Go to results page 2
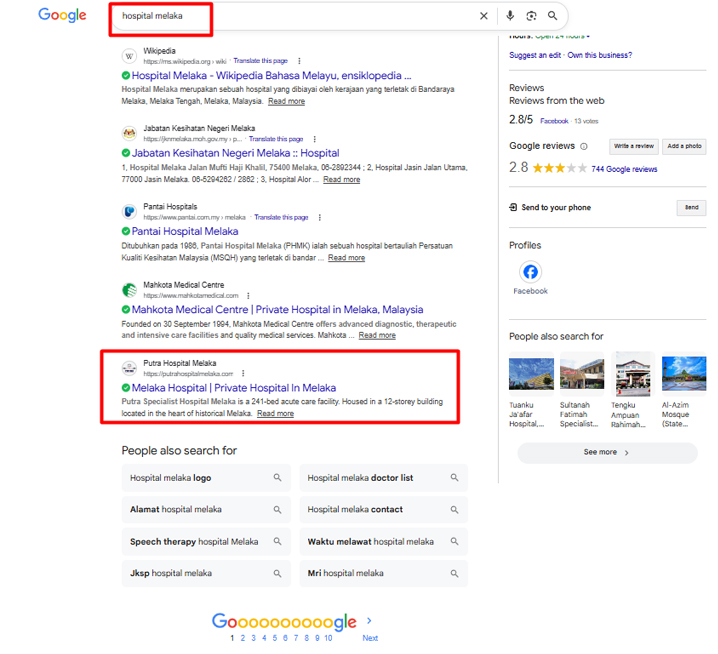The image size is (718, 654). click(x=243, y=638)
